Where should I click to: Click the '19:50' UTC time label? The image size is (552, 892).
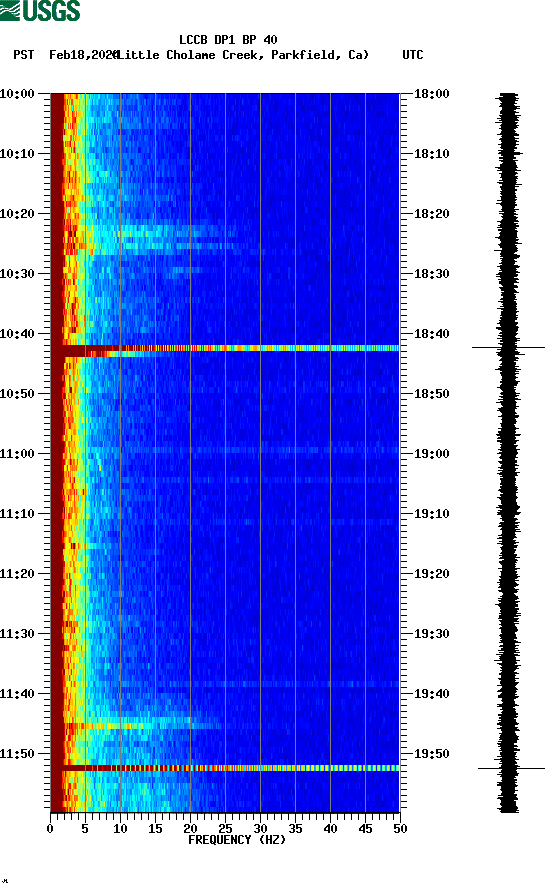point(432,754)
